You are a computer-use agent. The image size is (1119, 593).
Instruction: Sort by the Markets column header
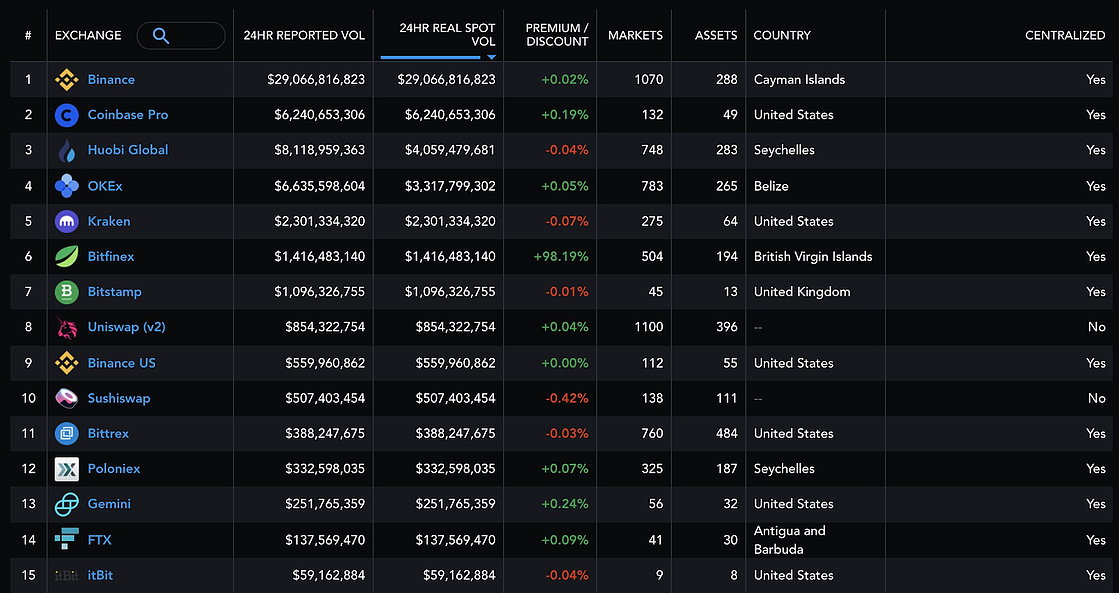[635, 35]
